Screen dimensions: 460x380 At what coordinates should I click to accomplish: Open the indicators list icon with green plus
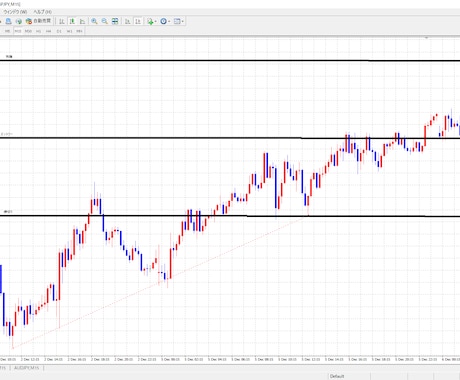tap(150, 21)
